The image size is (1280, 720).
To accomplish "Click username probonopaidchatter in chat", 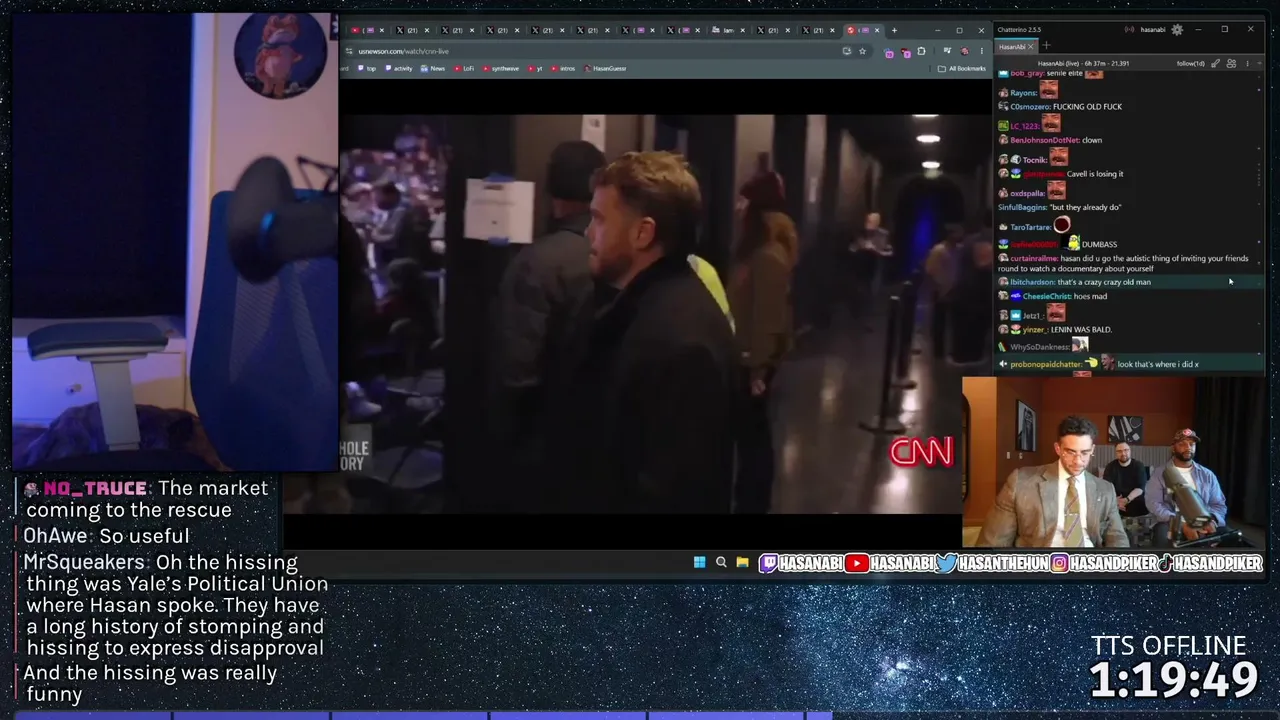I will point(1047,364).
